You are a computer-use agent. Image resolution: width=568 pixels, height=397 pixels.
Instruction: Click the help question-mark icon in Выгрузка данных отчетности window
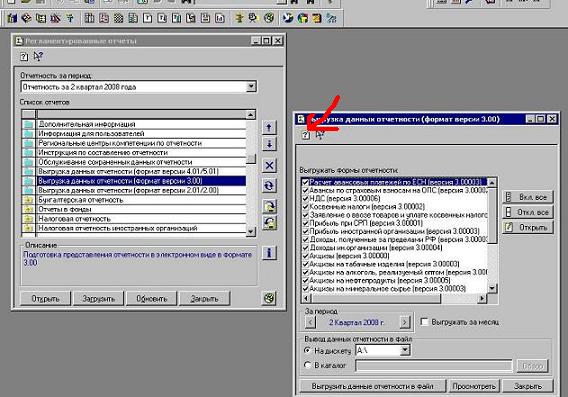(306, 135)
